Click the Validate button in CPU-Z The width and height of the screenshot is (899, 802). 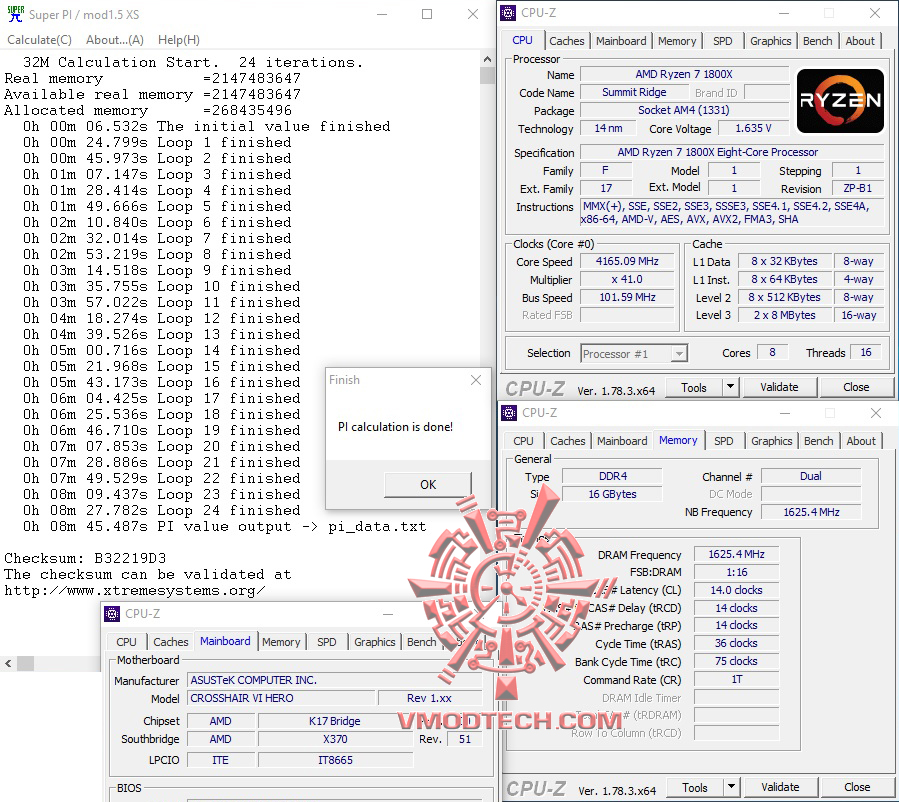tap(779, 386)
